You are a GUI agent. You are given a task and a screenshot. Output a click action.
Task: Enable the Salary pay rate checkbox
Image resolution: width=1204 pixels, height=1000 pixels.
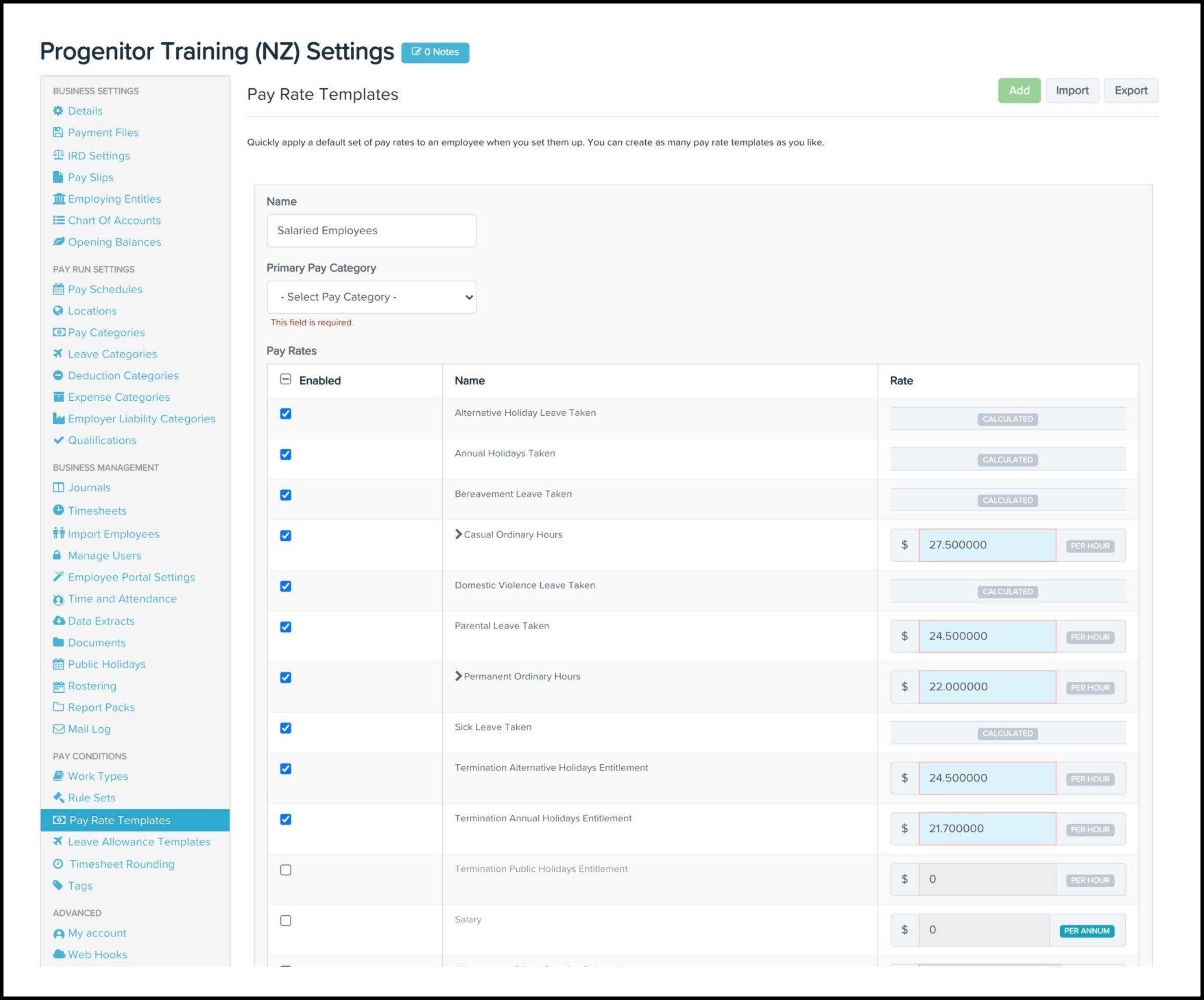[286, 921]
